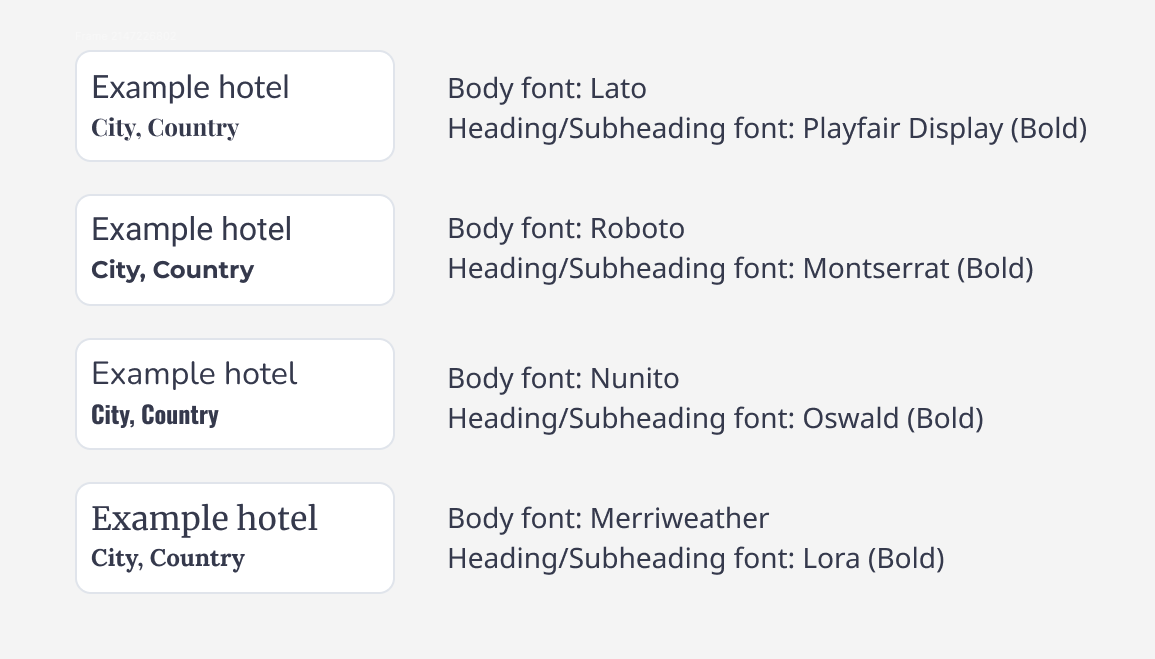The height and width of the screenshot is (659, 1155).
Task: Click Oswald styled 'City, Country' subtitle
Action: coord(155,415)
